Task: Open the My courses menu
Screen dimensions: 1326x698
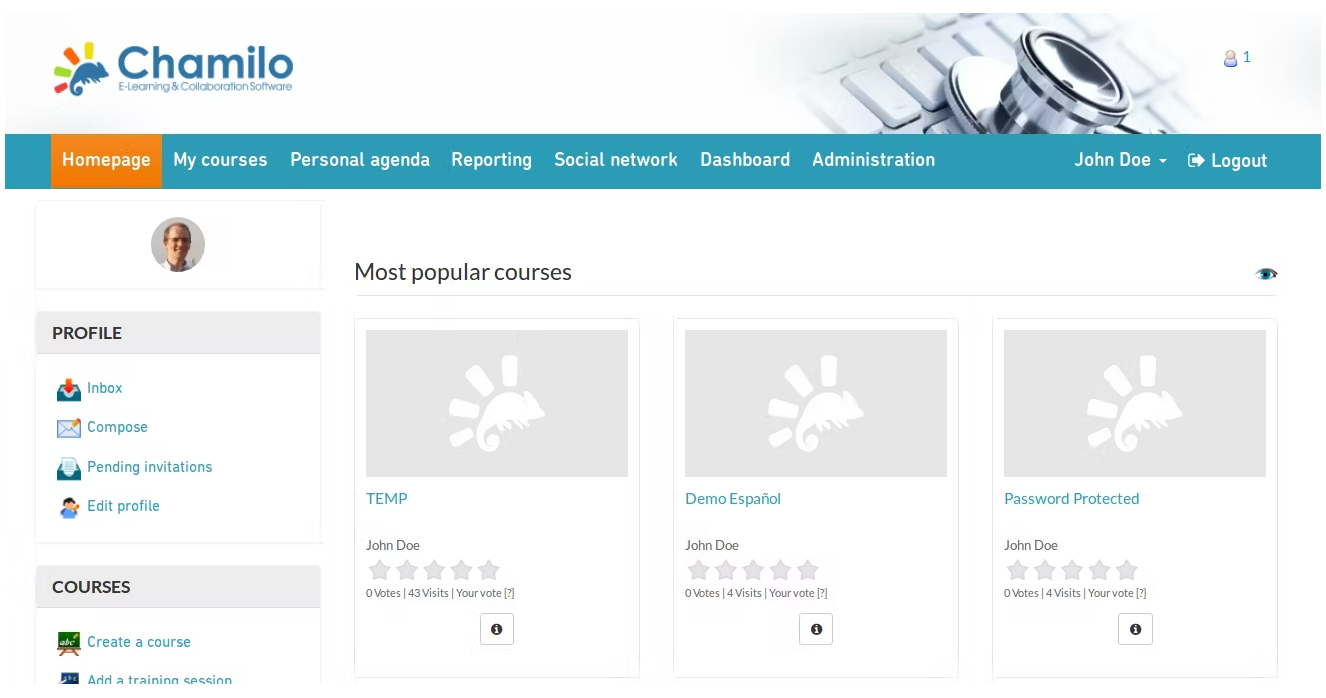Action: [x=220, y=160]
